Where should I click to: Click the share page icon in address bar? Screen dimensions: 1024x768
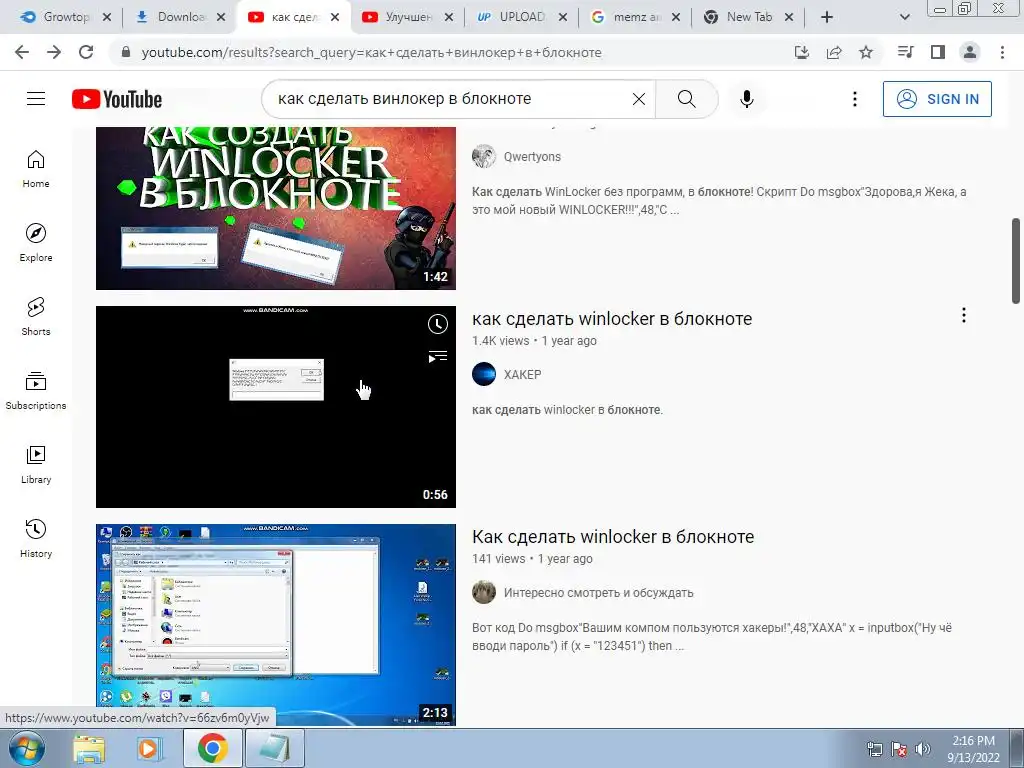tap(834, 52)
